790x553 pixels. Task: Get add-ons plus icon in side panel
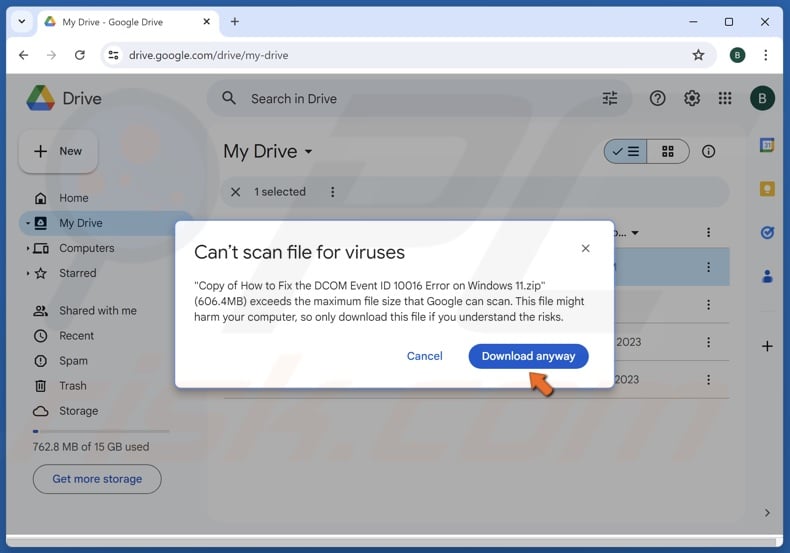[x=767, y=346]
